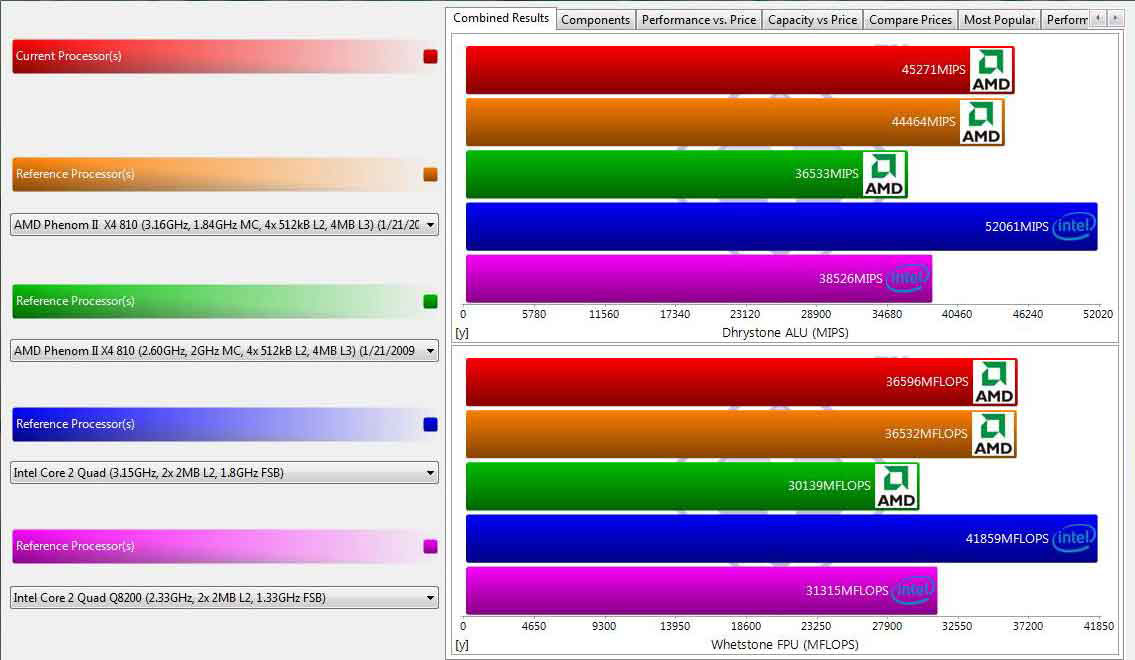Click the AMD logo on the 36532MFLOPS bar

pos(993,434)
